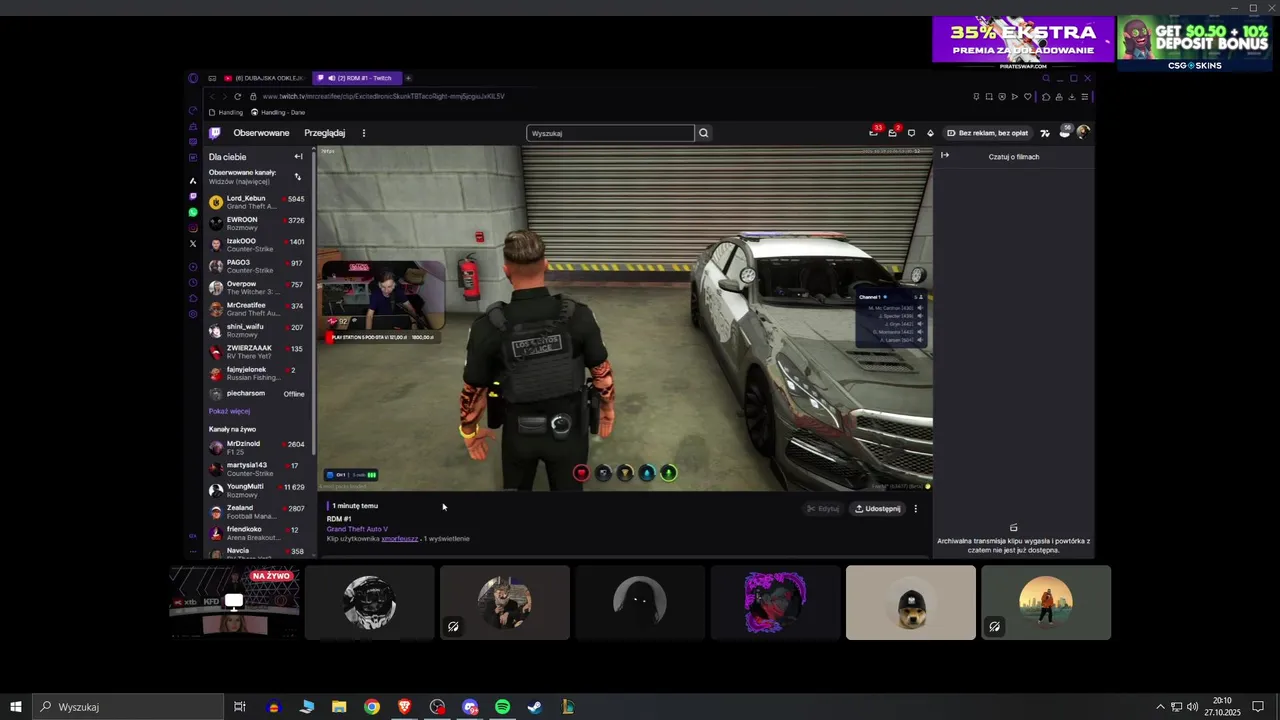Open the Zealand live channel
Image resolution: width=1280 pixels, height=720 pixels.
tap(258, 512)
